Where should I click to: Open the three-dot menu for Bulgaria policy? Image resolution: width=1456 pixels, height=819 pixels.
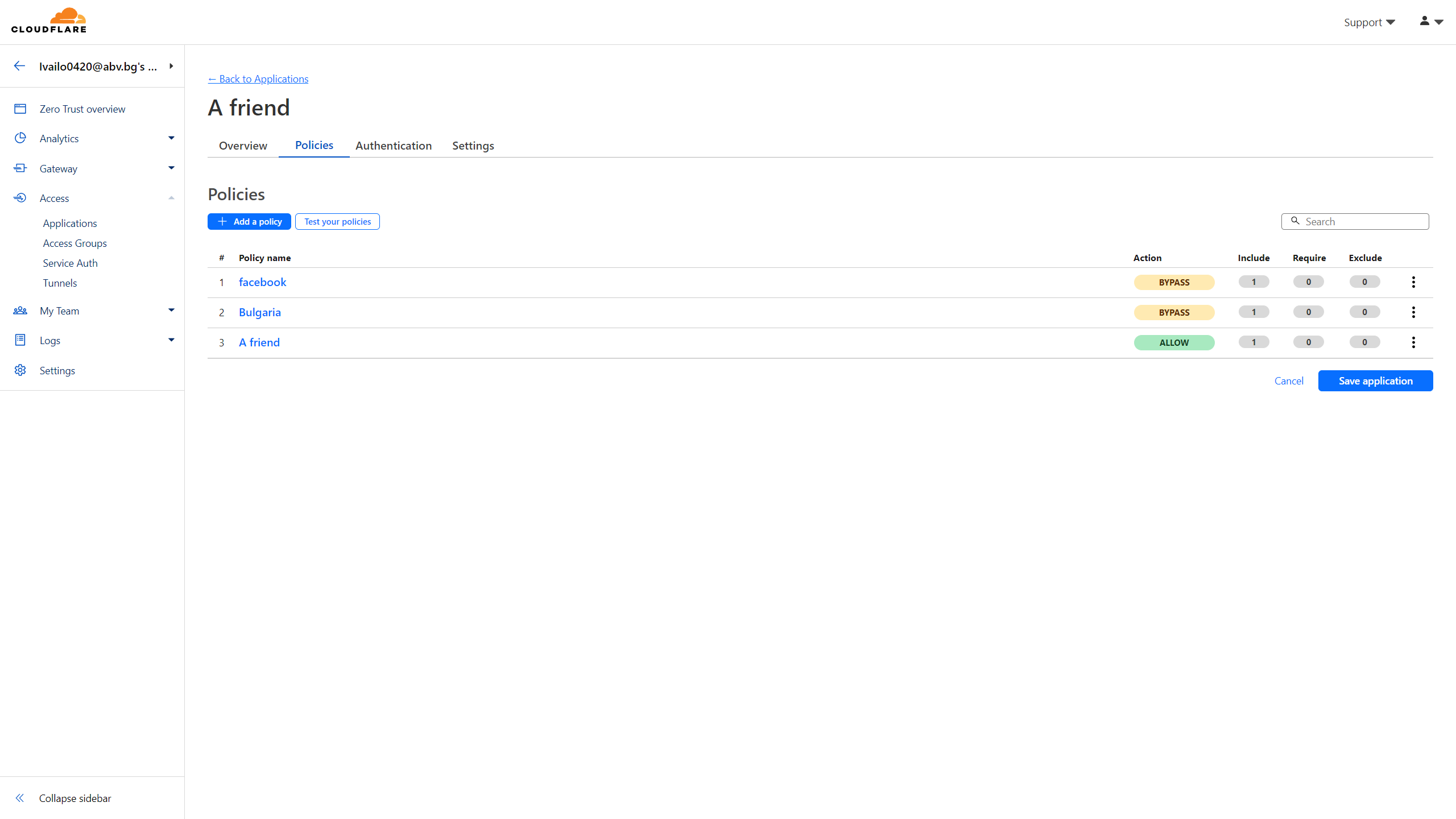coord(1413,312)
